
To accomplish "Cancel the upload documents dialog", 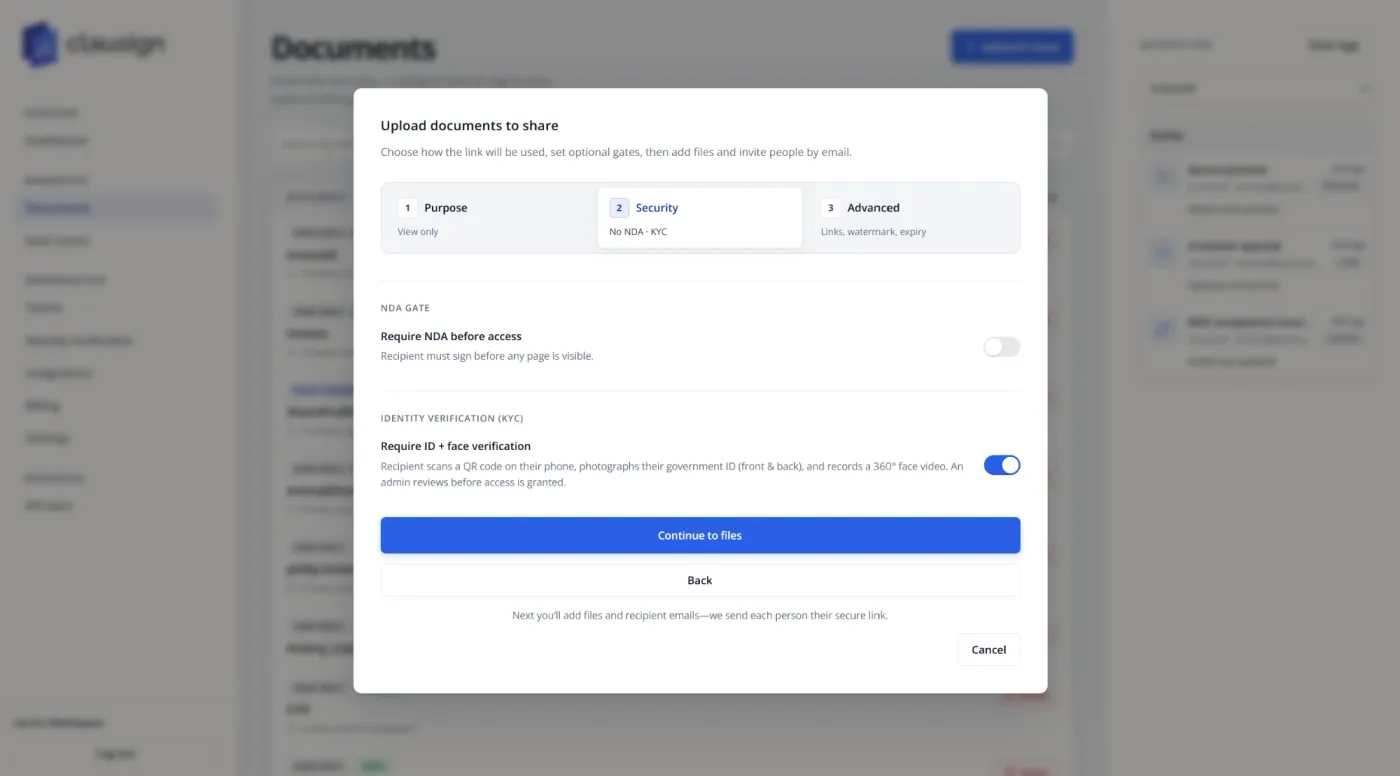I will [988, 649].
